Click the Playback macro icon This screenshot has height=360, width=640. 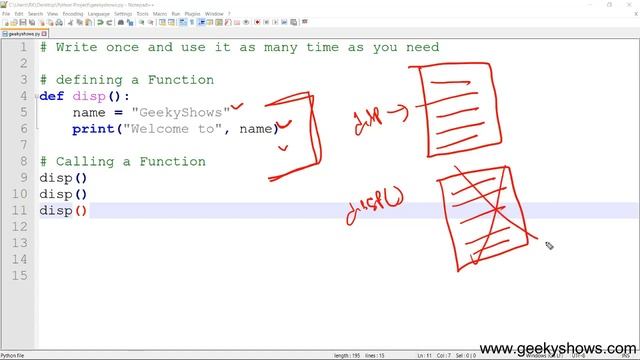tap(275, 22)
